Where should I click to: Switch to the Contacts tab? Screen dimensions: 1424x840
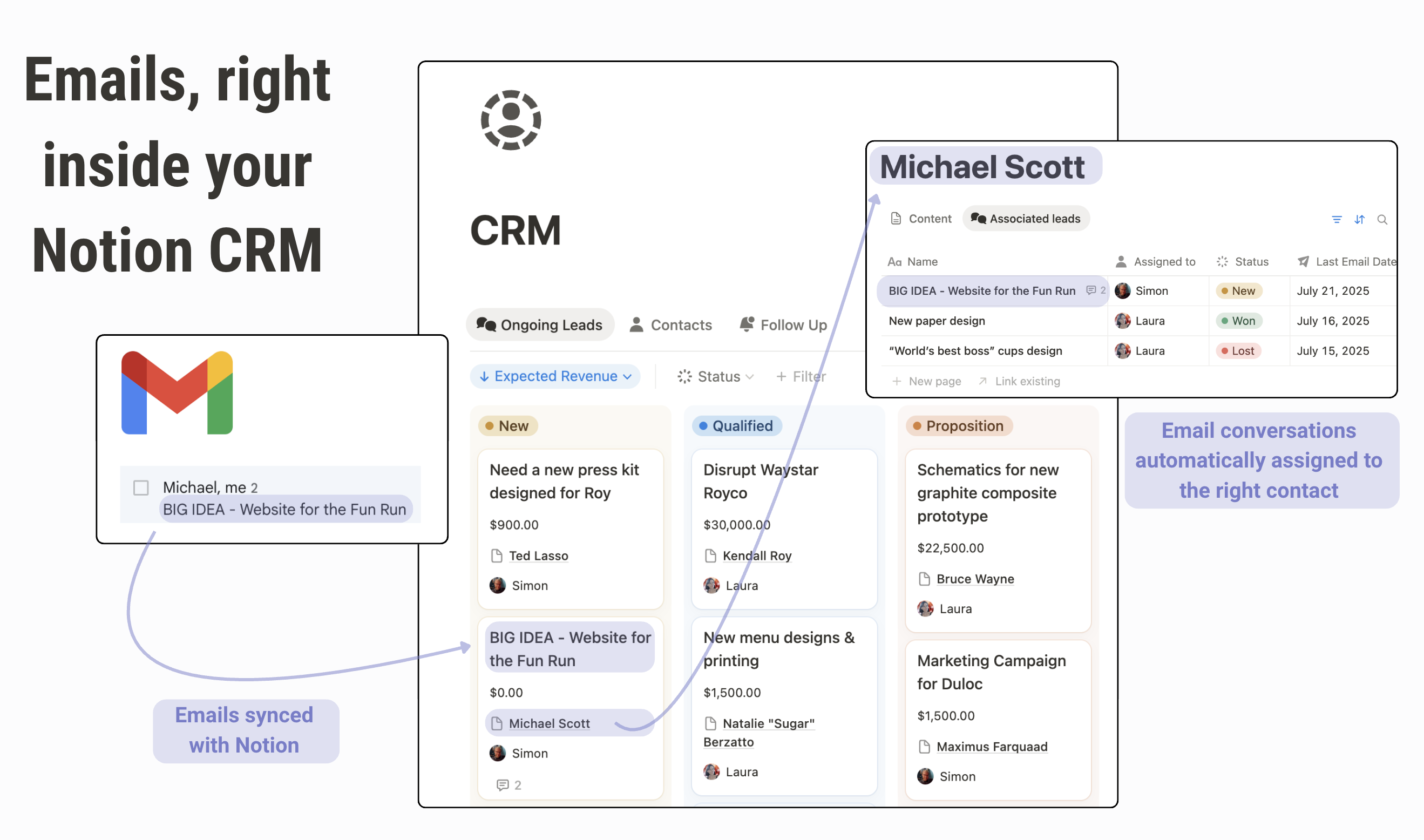coord(670,325)
